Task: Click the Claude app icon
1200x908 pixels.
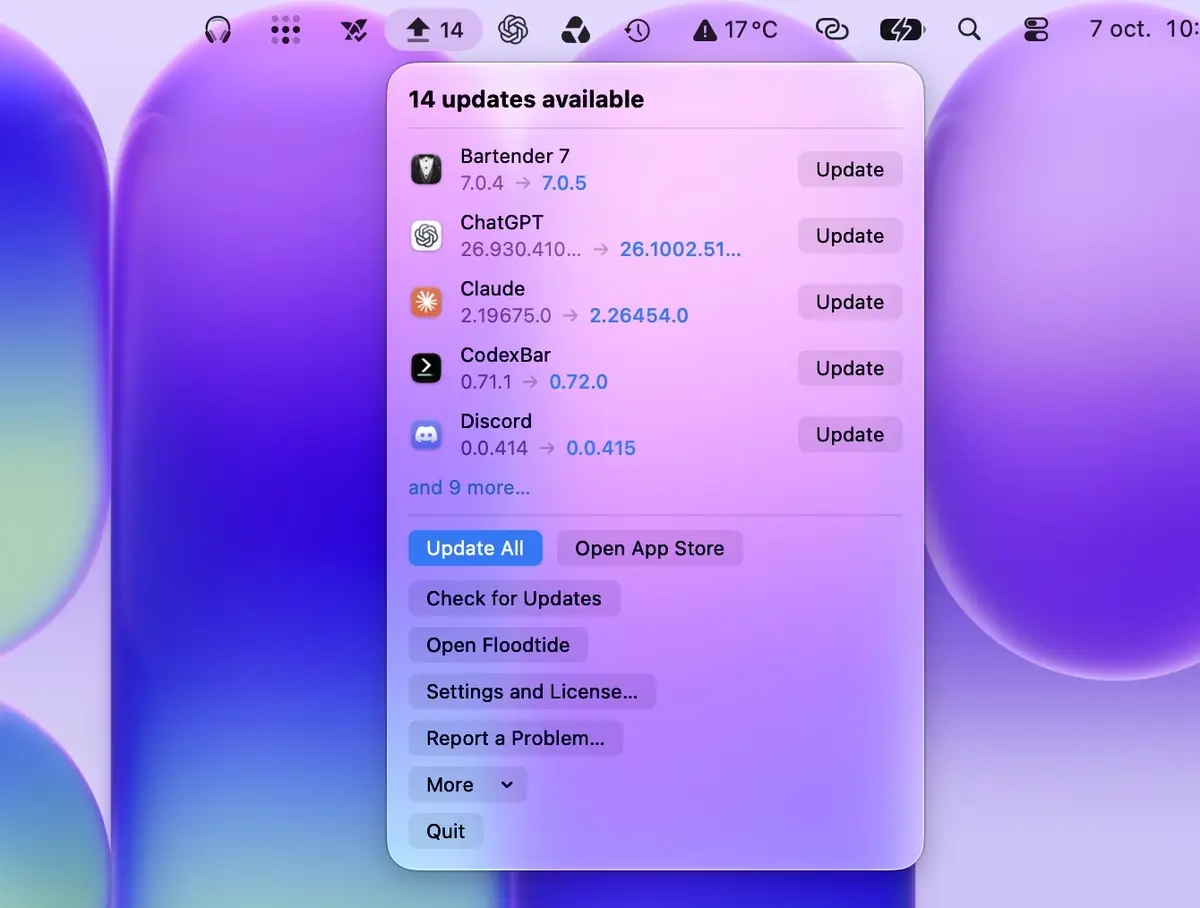Action: [x=427, y=302]
